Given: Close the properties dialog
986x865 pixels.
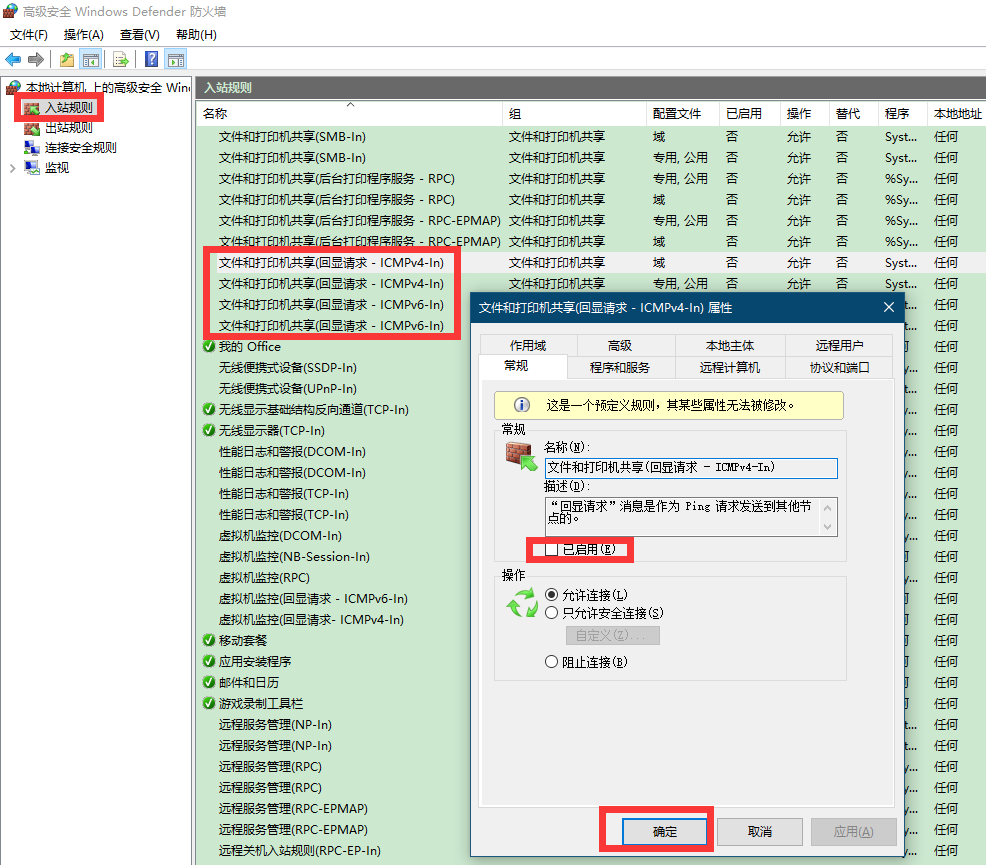Looking at the screenshot, I should tap(889, 307).
